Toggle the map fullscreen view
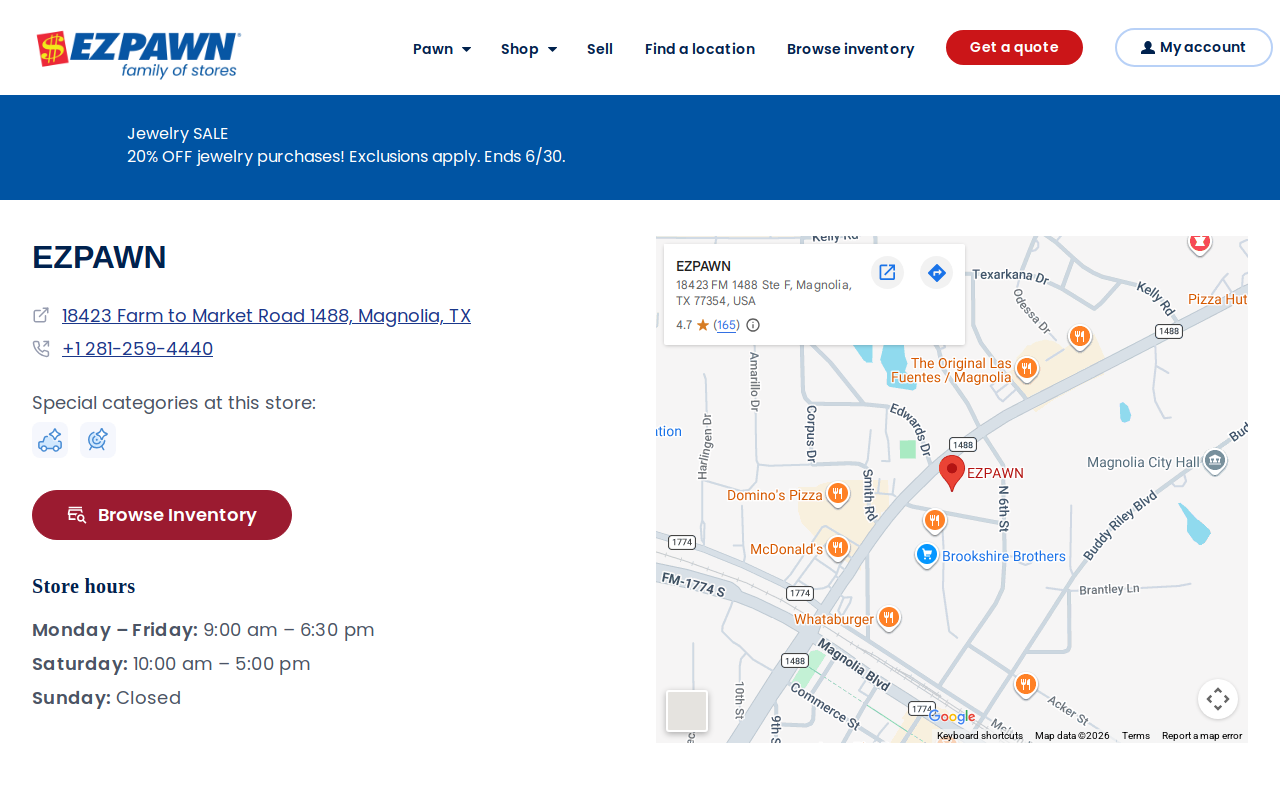The image size is (1280, 800). pos(1218,699)
